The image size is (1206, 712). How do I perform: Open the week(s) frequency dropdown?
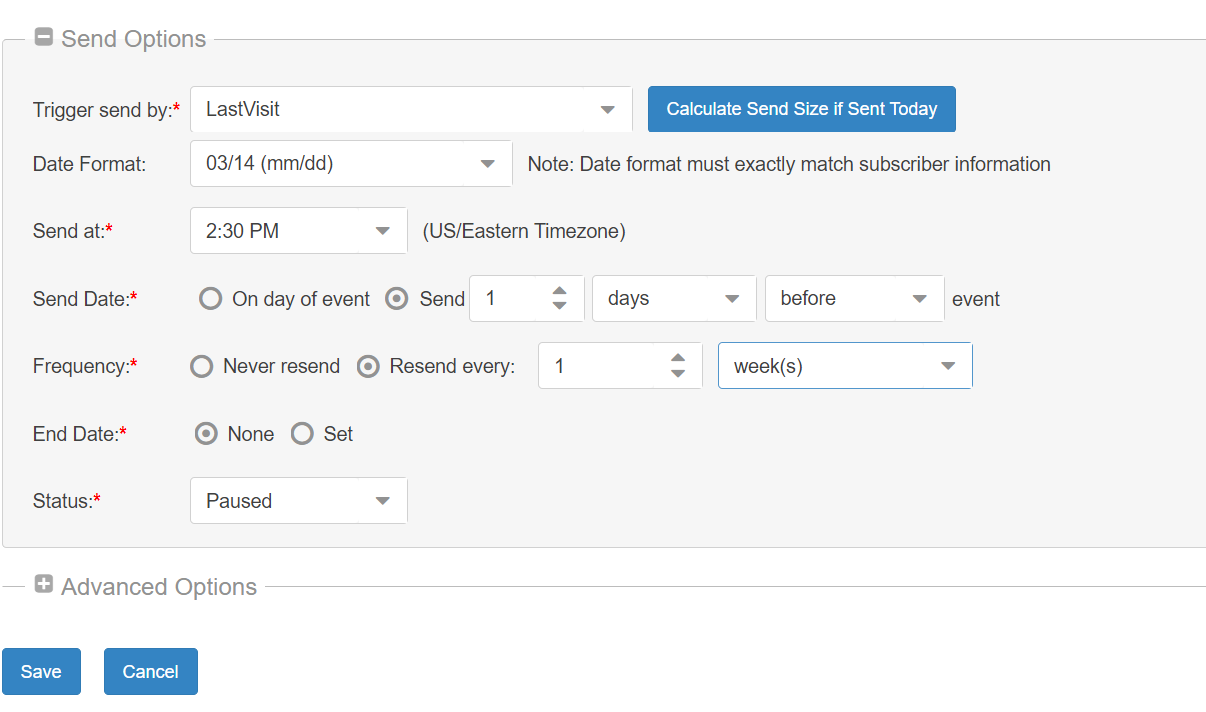[x=845, y=366]
